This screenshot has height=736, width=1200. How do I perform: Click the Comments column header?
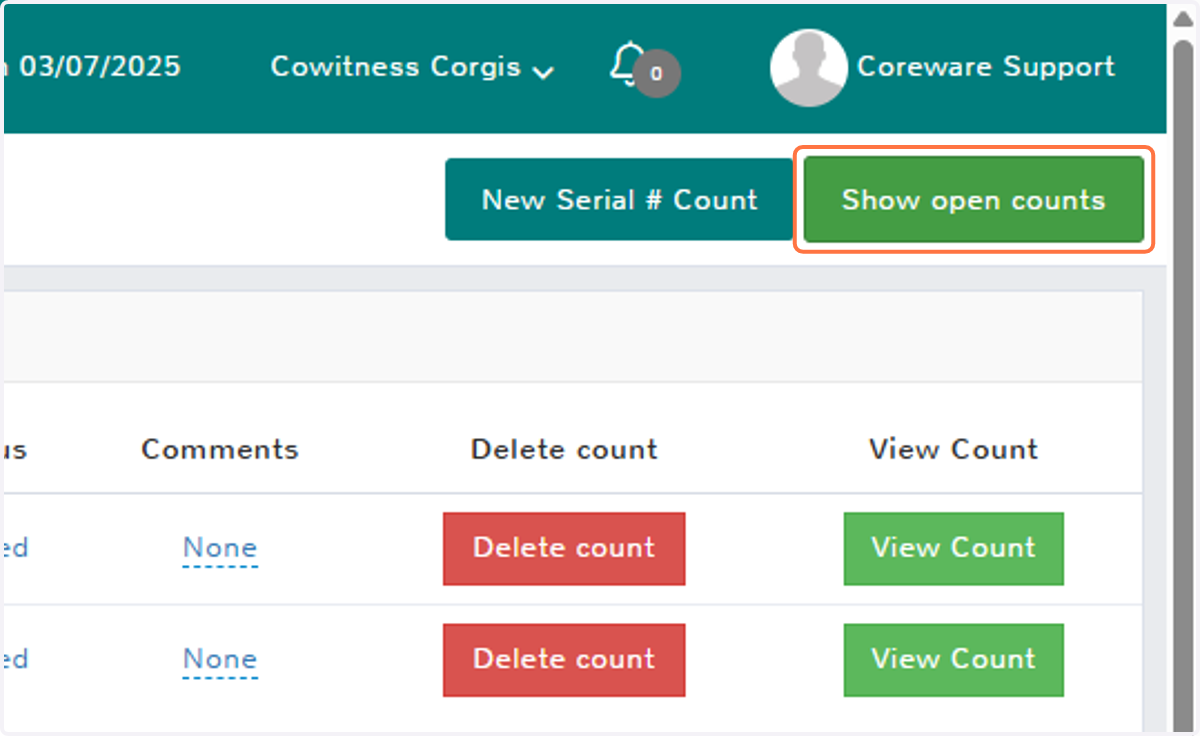click(220, 449)
